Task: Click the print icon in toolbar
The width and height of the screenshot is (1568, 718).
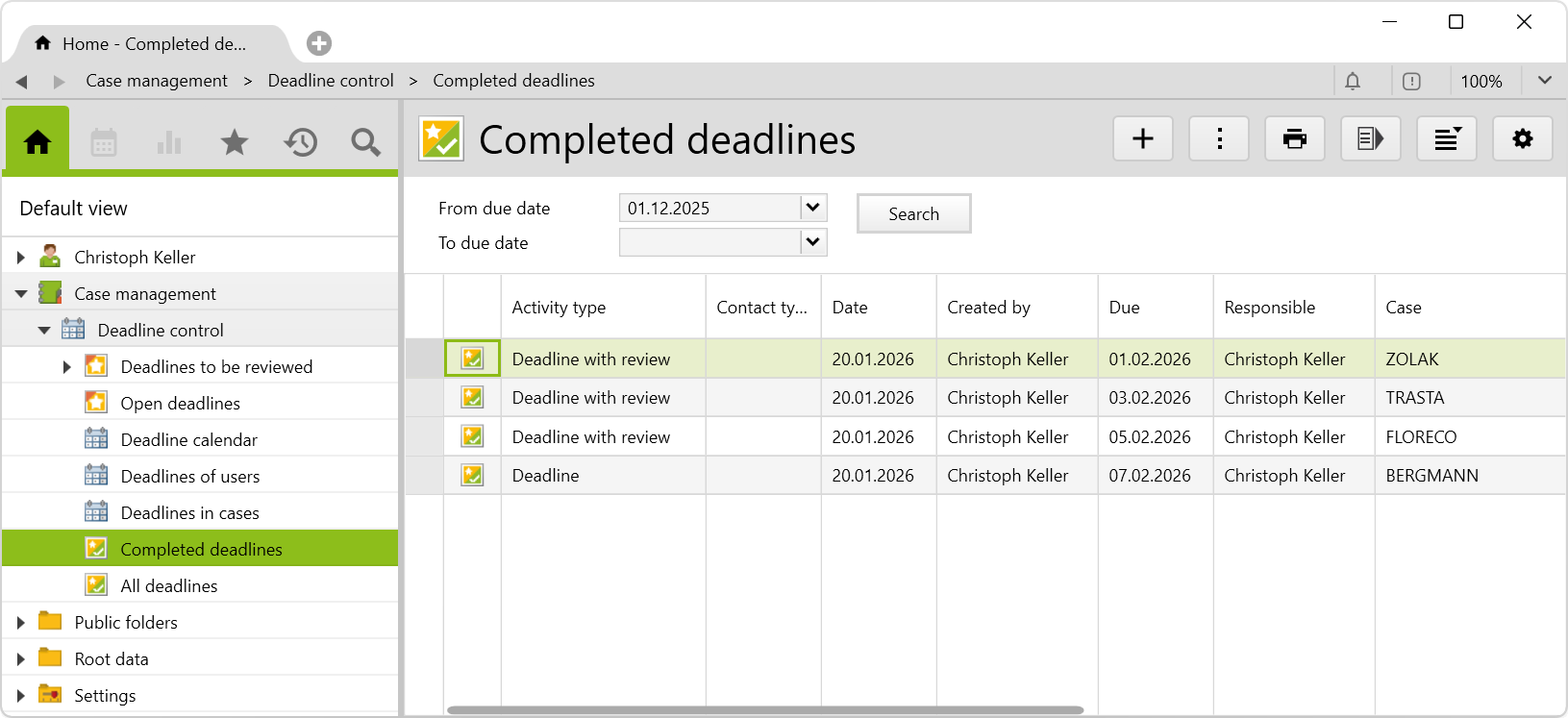Action: 1294,139
